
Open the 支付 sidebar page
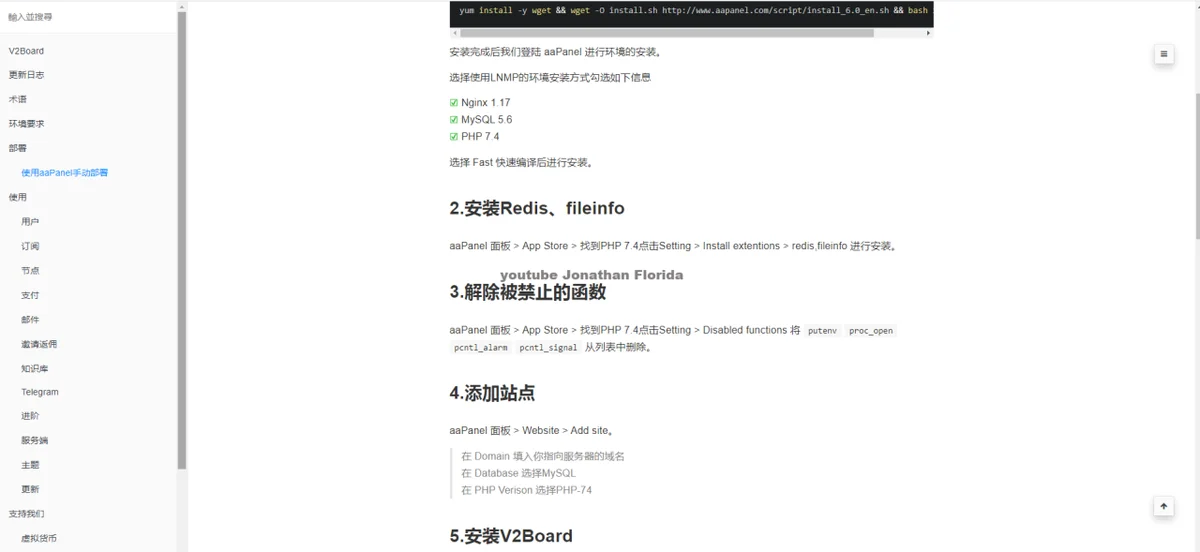point(30,295)
